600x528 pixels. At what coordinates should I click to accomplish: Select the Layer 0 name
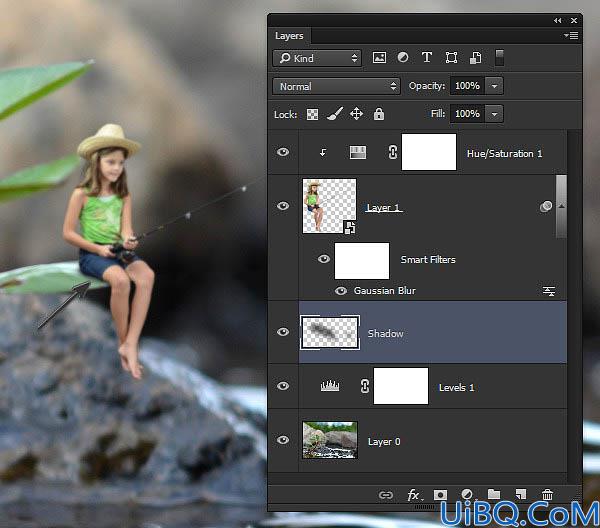pyautogui.click(x=384, y=442)
